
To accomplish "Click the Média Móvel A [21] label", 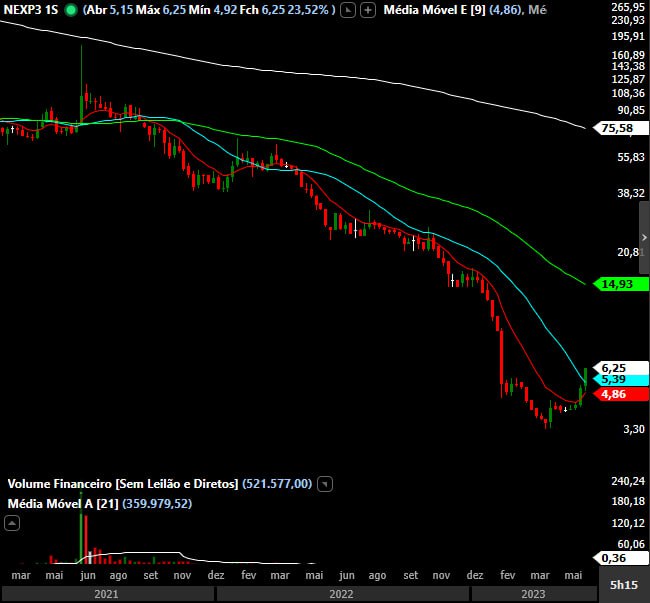I will tap(63, 504).
